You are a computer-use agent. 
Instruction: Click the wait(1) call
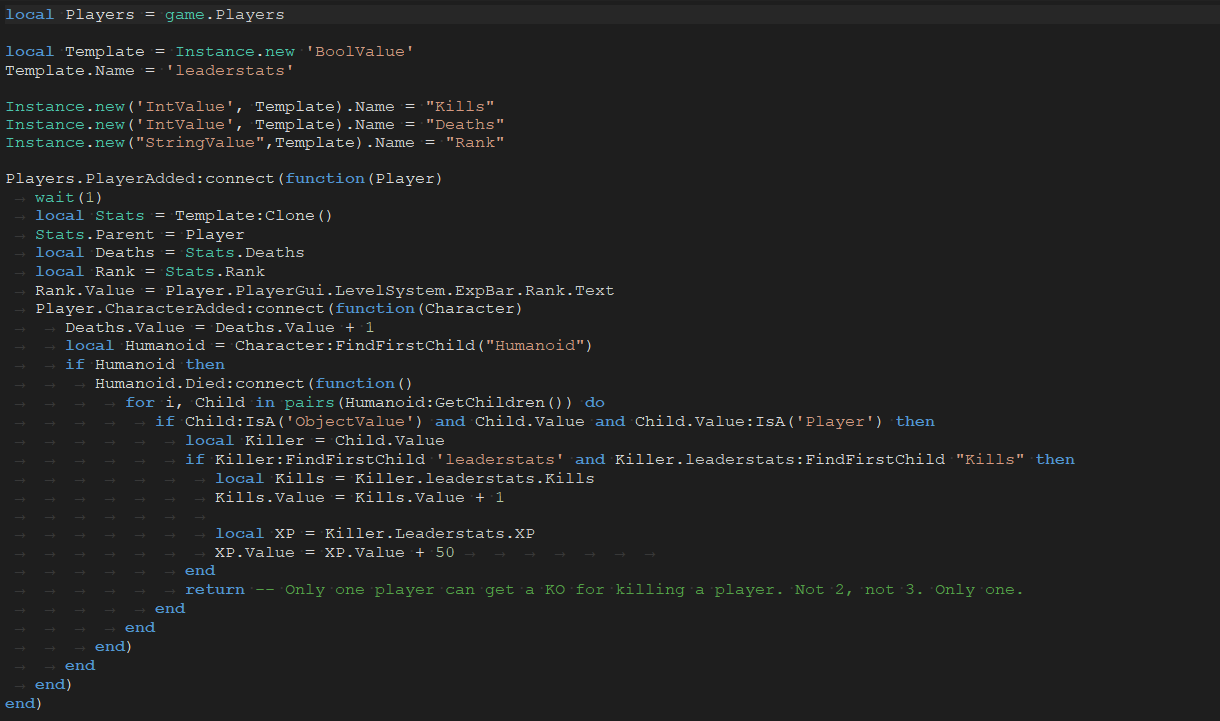69,197
